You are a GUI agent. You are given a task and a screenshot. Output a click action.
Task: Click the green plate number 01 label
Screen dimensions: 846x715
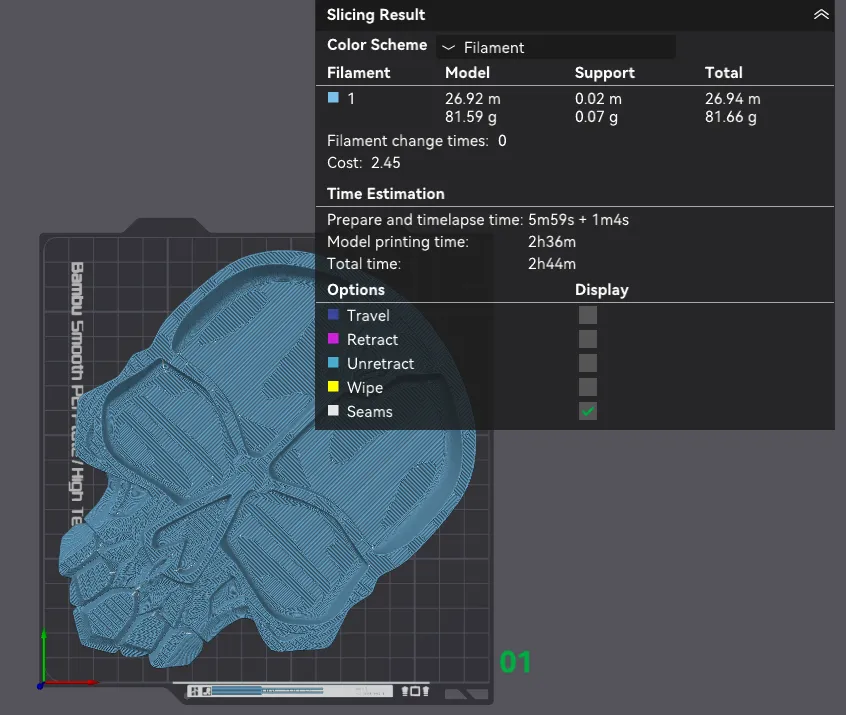click(x=515, y=662)
